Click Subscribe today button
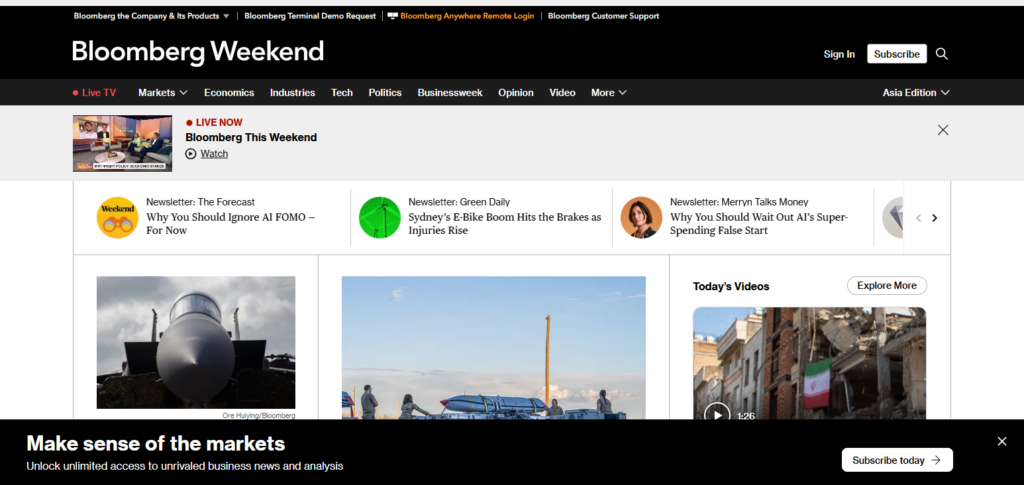 (897, 460)
